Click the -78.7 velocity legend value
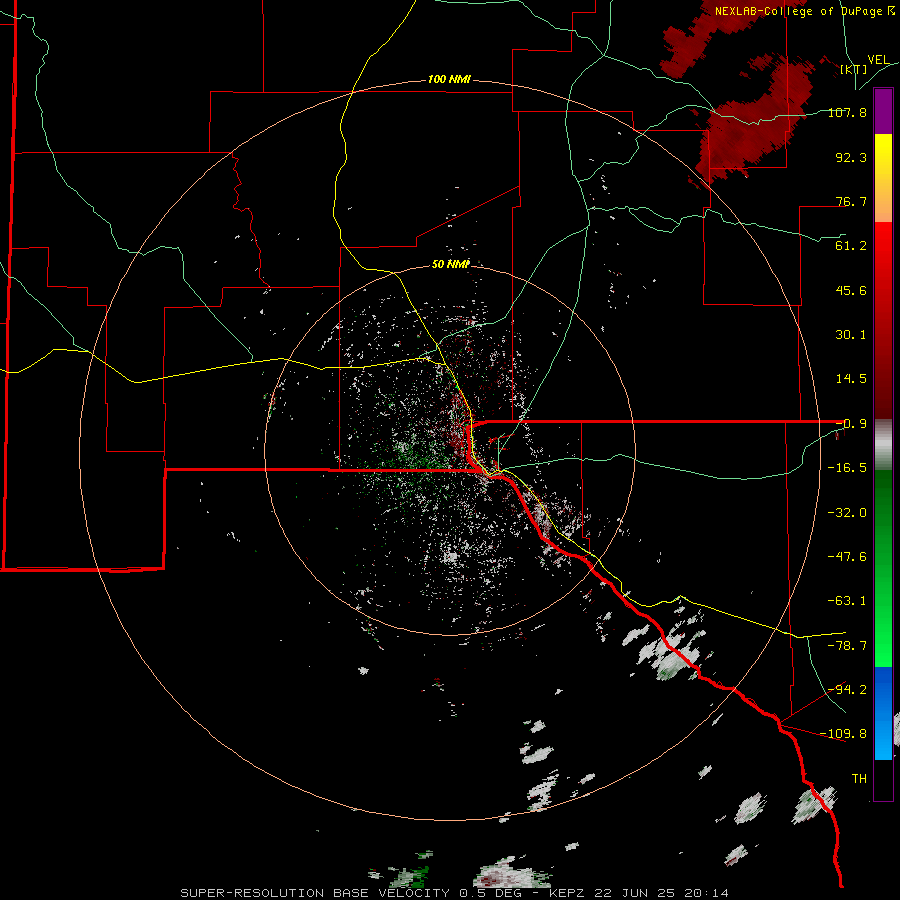This screenshot has width=900, height=900. [x=847, y=646]
